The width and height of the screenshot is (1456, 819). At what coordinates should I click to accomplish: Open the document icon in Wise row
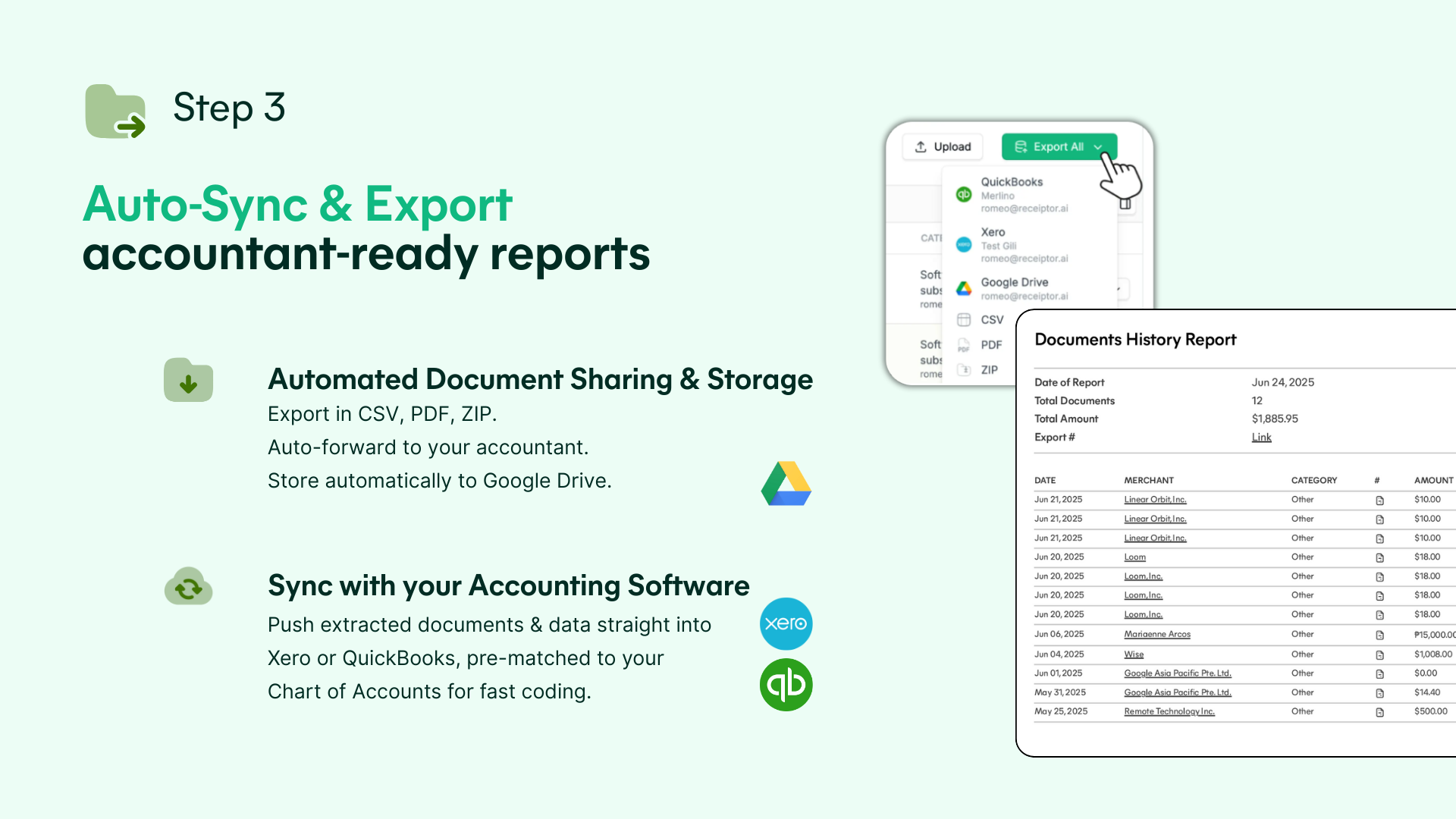pyautogui.click(x=1379, y=654)
